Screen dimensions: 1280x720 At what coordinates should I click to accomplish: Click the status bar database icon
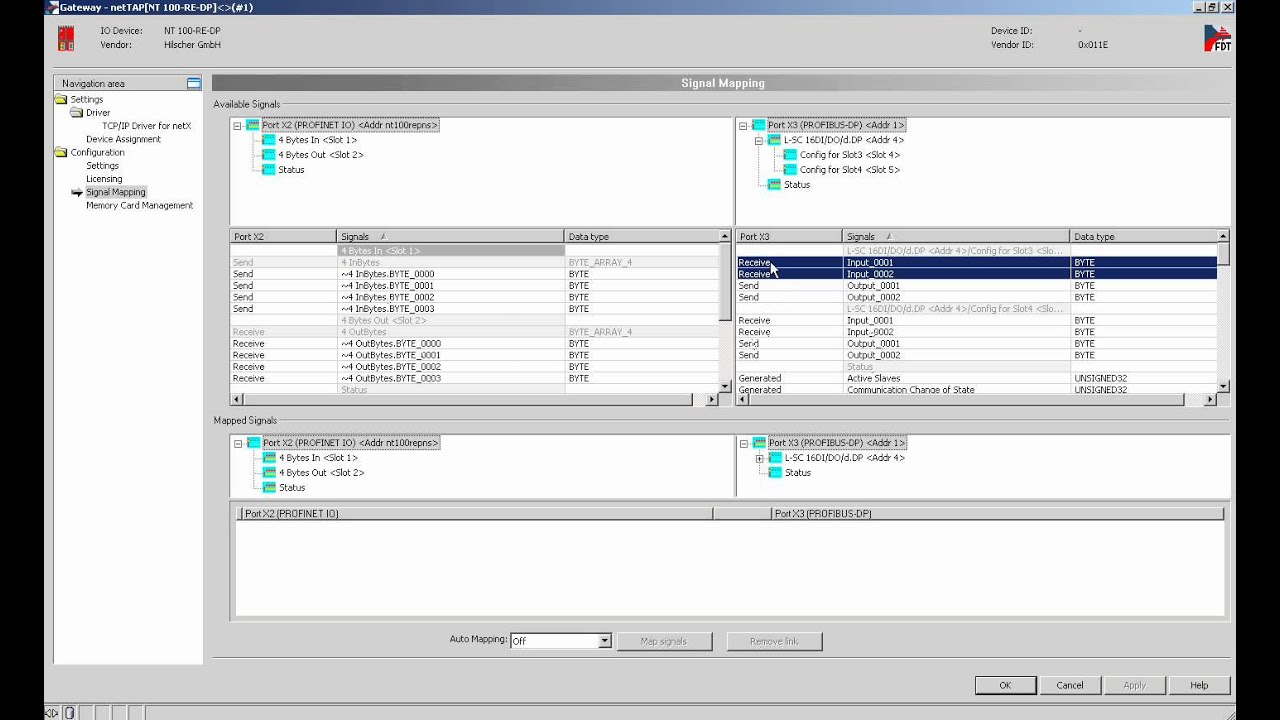click(69, 713)
